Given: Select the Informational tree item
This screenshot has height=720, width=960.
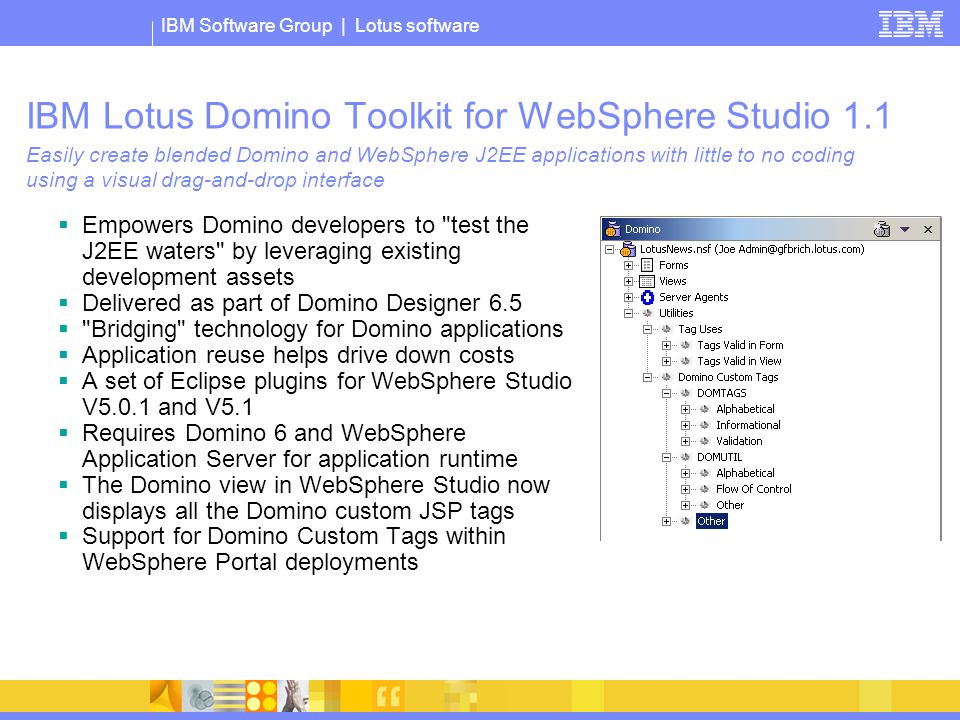Looking at the screenshot, I should click(x=748, y=424).
